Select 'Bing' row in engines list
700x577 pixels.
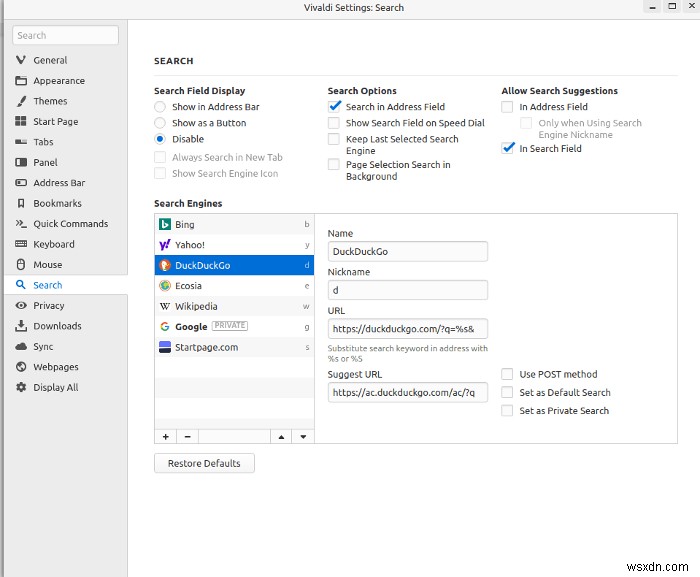click(x=234, y=224)
